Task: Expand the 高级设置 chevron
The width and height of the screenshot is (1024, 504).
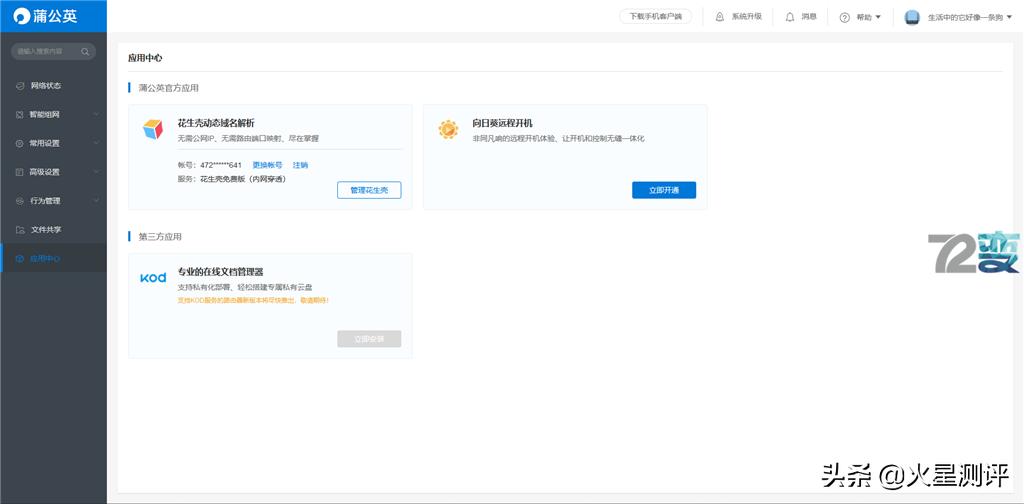Action: (96, 172)
